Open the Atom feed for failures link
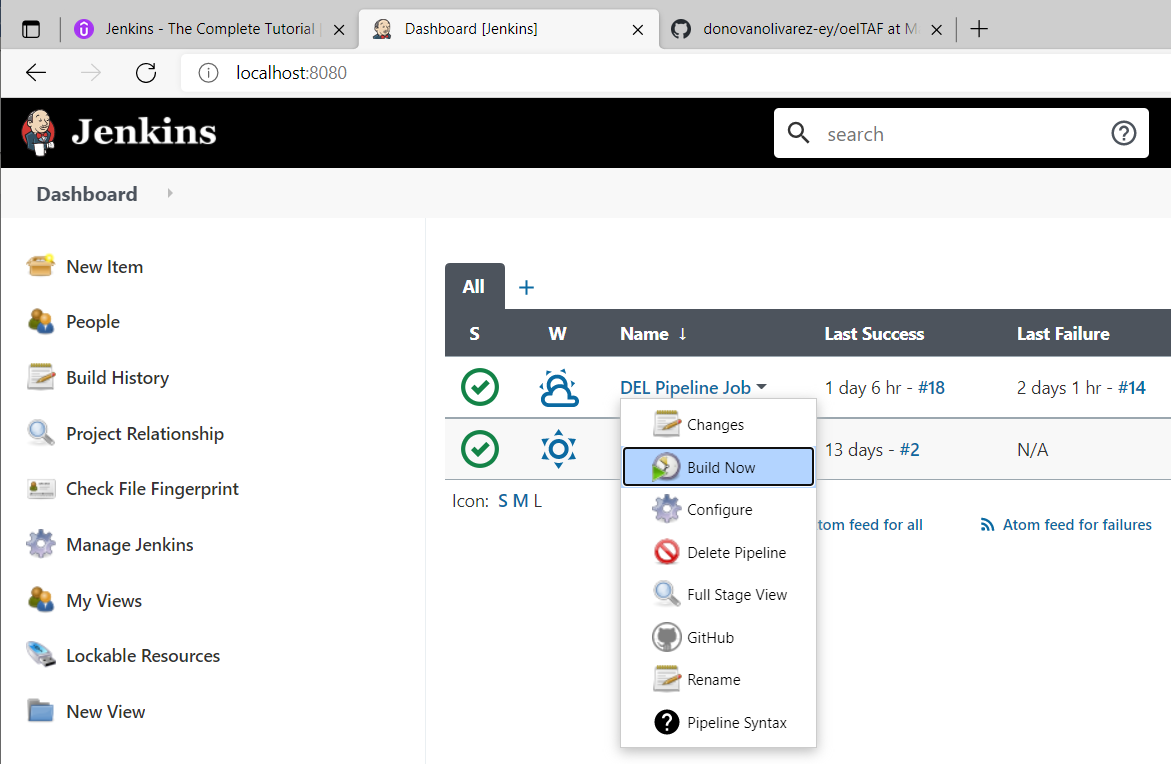1171x764 pixels. pos(1077,525)
